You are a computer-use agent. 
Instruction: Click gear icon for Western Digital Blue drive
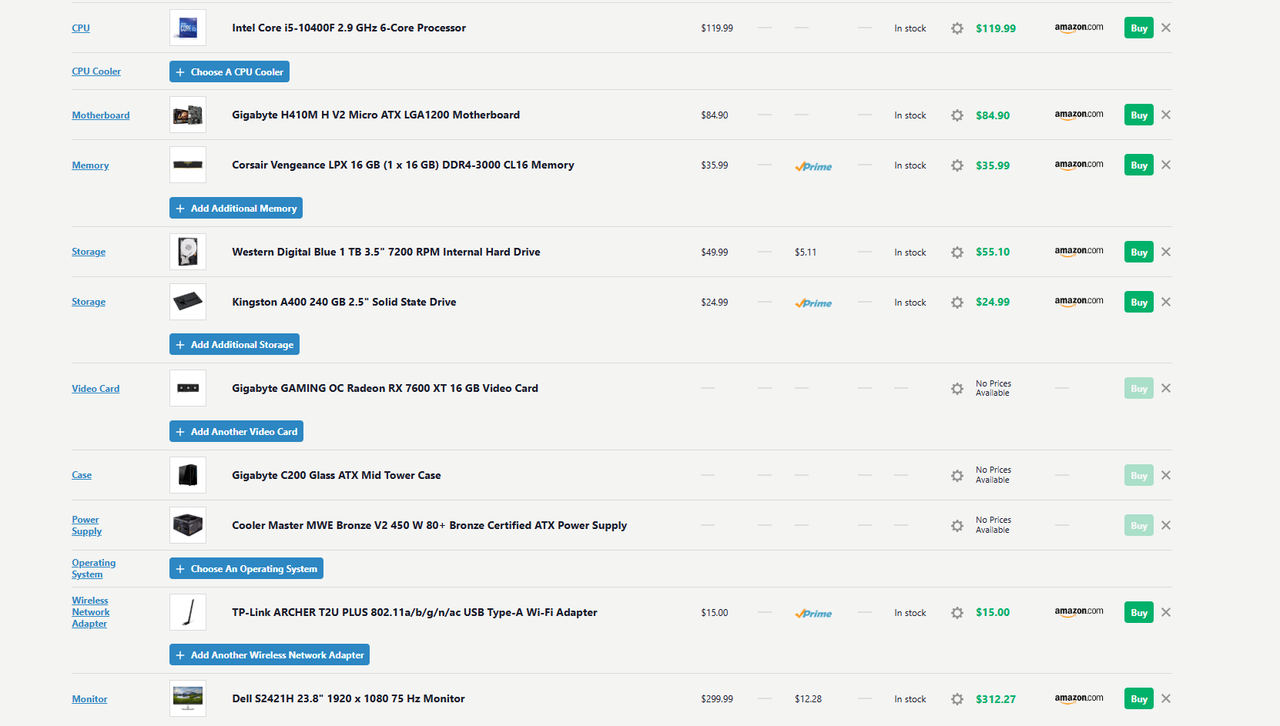click(x=957, y=252)
